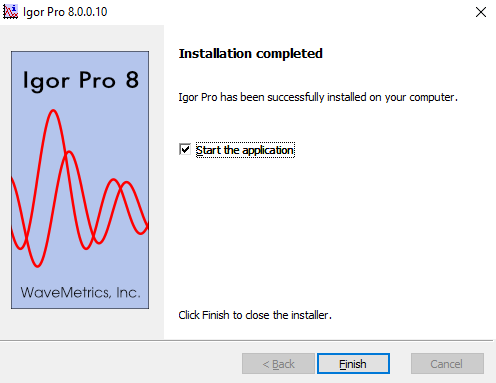
Task: Click the red waveform graphic
Action: [80, 188]
